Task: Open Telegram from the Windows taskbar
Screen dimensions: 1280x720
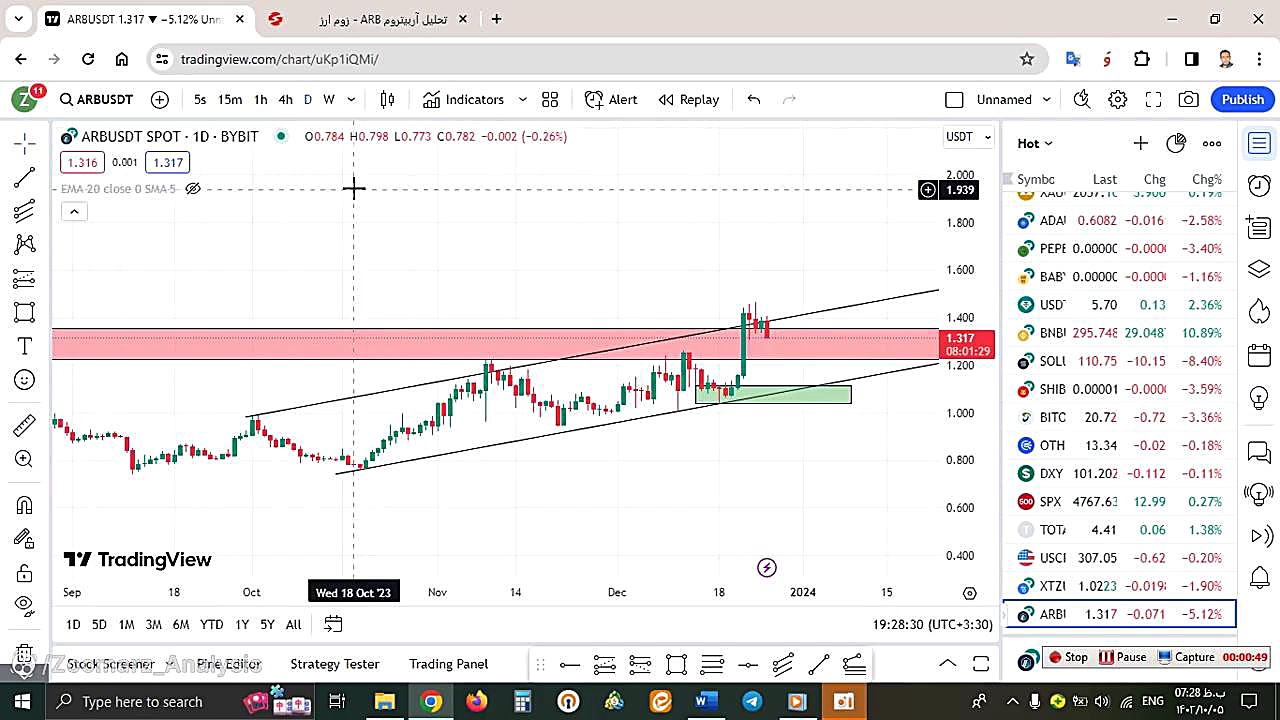Action: click(x=752, y=701)
